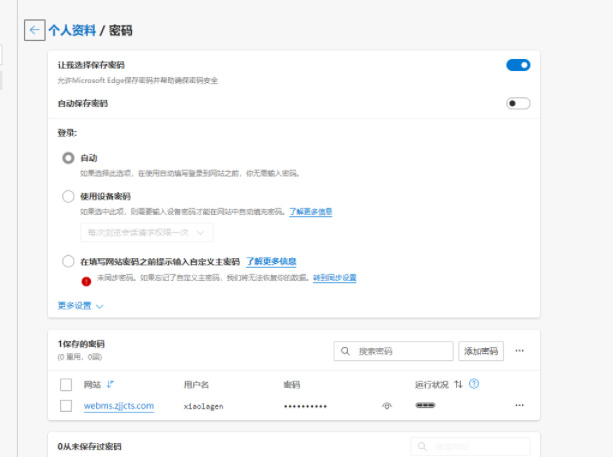
Task: Go back using the arrow button
Action: [x=35, y=30]
